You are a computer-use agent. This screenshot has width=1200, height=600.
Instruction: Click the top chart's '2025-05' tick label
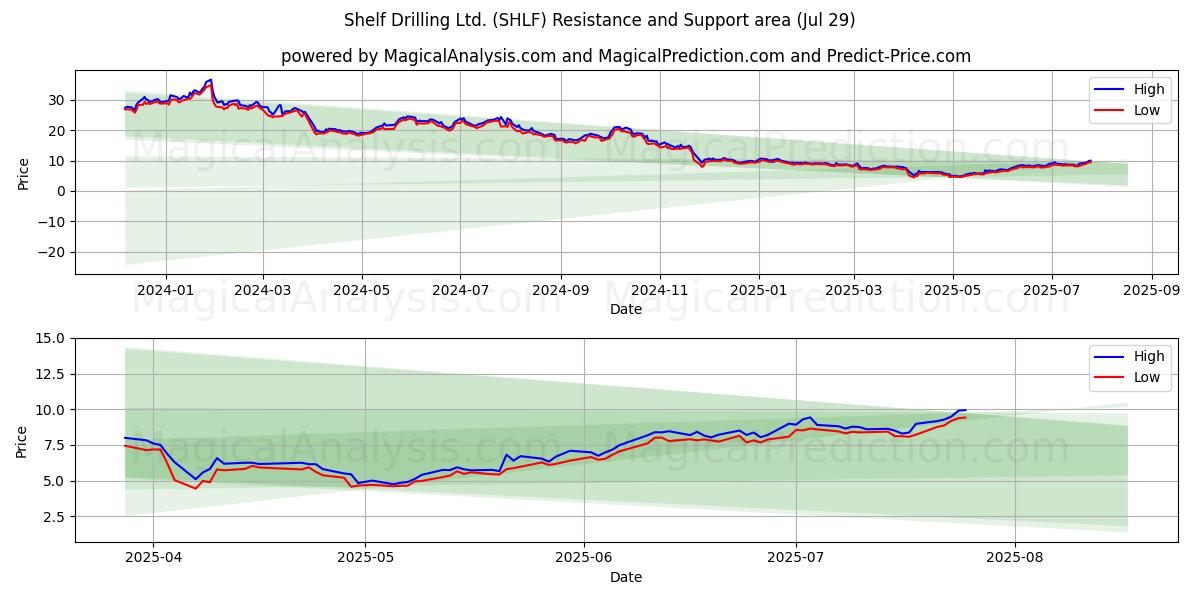[x=953, y=290]
